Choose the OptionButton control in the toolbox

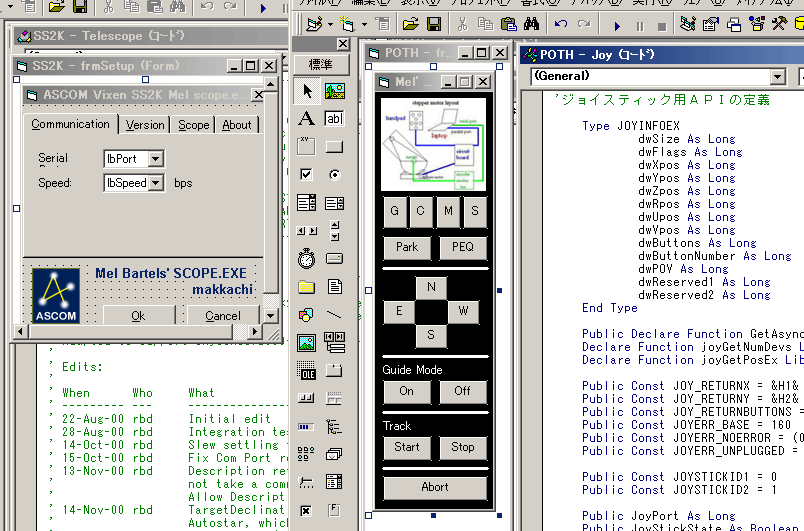click(334, 174)
